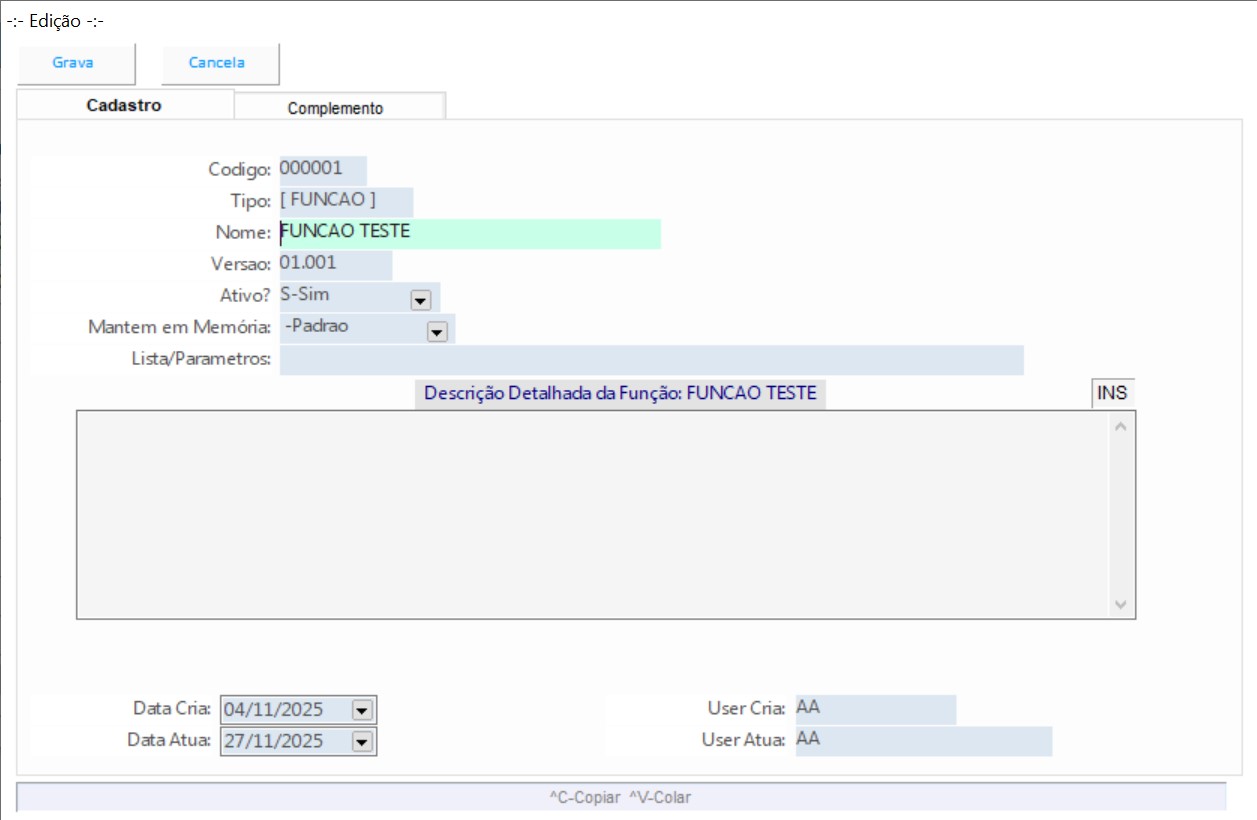1257x820 pixels.
Task: Open the Data Atua date picker
Action: [x=362, y=741]
